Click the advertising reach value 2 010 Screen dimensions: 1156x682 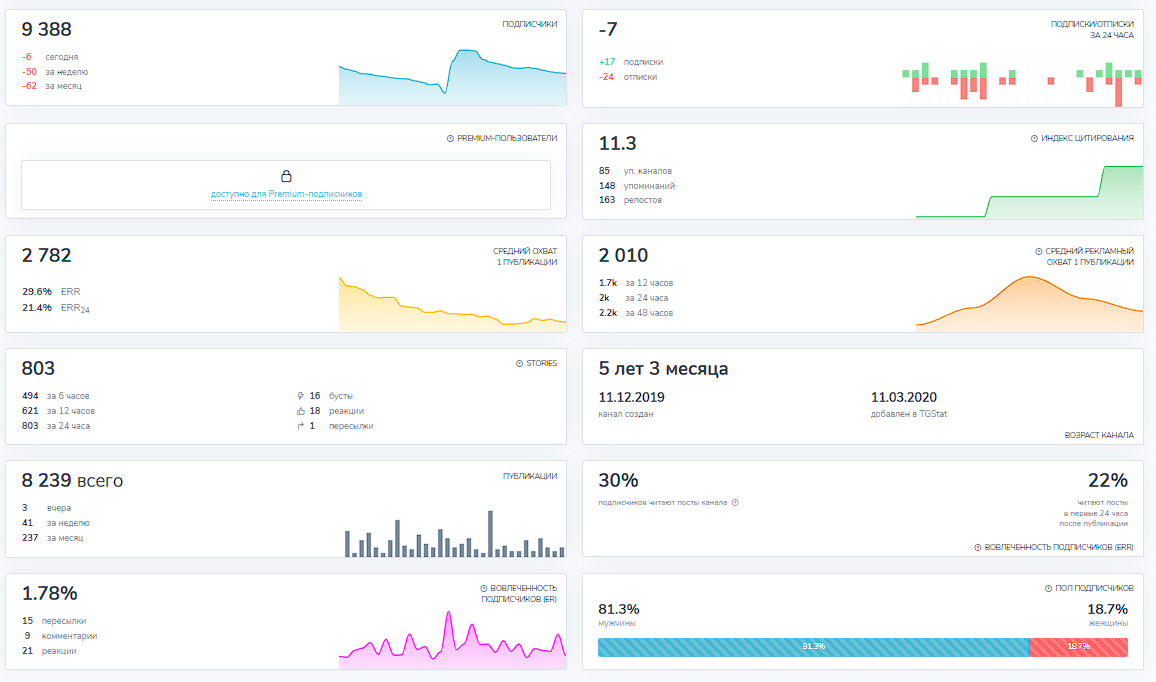click(623, 255)
